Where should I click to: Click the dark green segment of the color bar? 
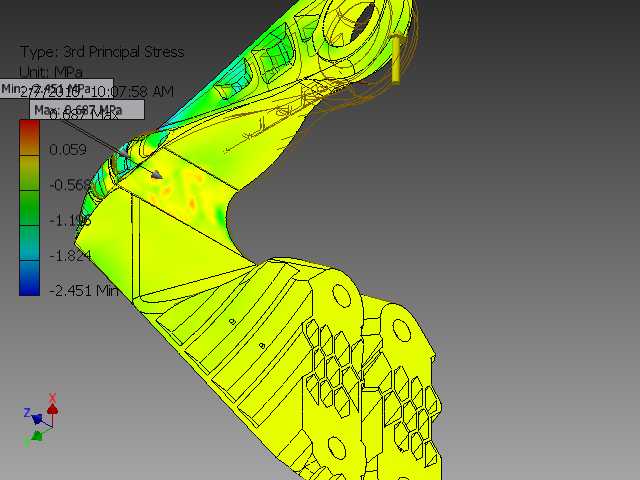[29, 208]
